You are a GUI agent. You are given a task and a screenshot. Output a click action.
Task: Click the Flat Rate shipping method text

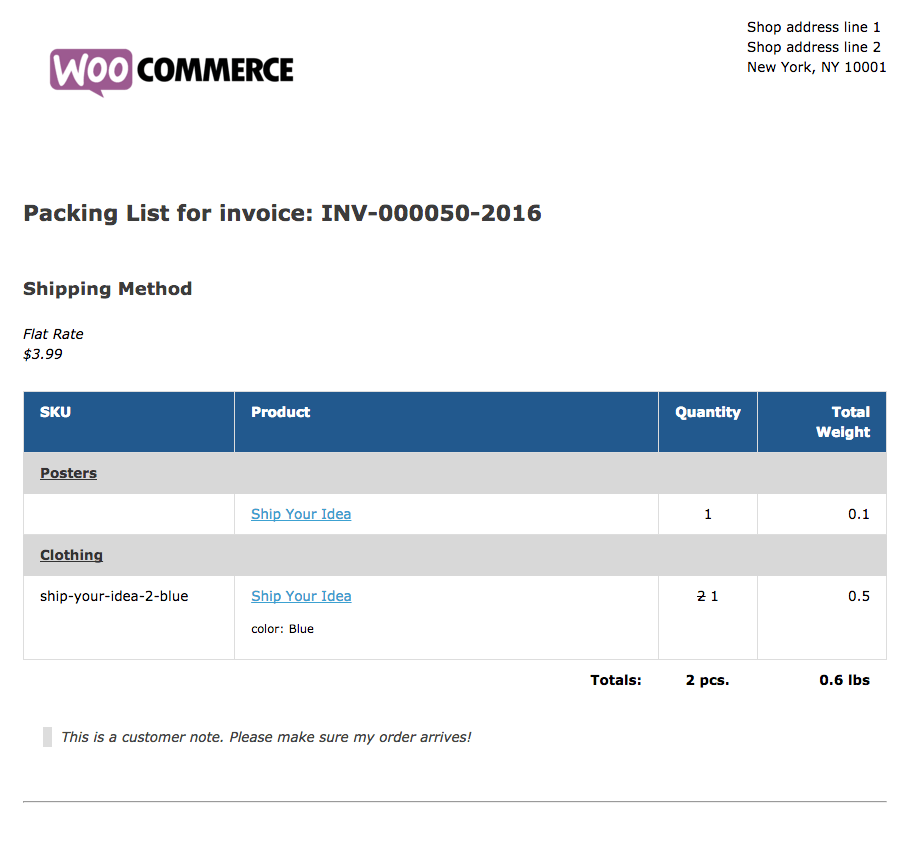point(54,334)
